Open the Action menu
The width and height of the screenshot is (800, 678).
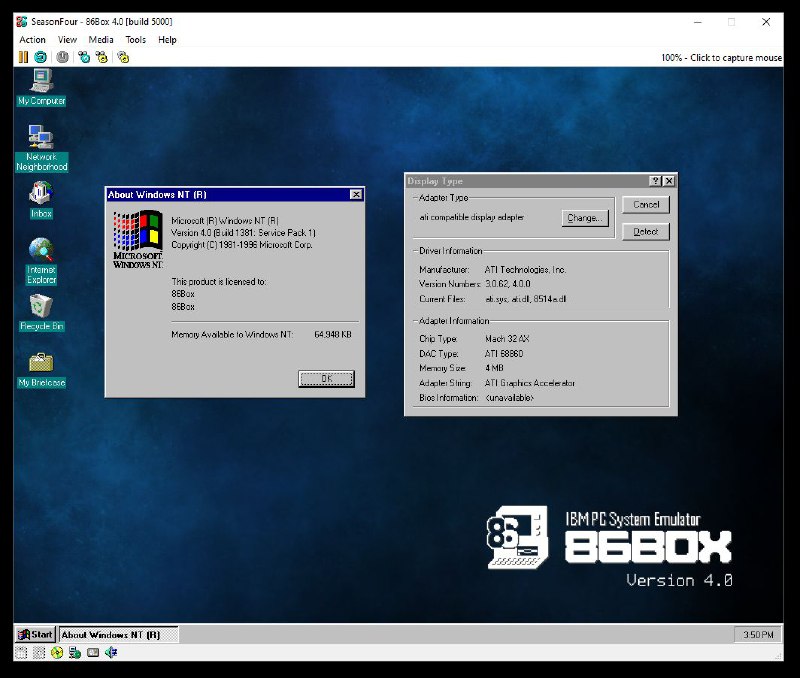pos(32,40)
